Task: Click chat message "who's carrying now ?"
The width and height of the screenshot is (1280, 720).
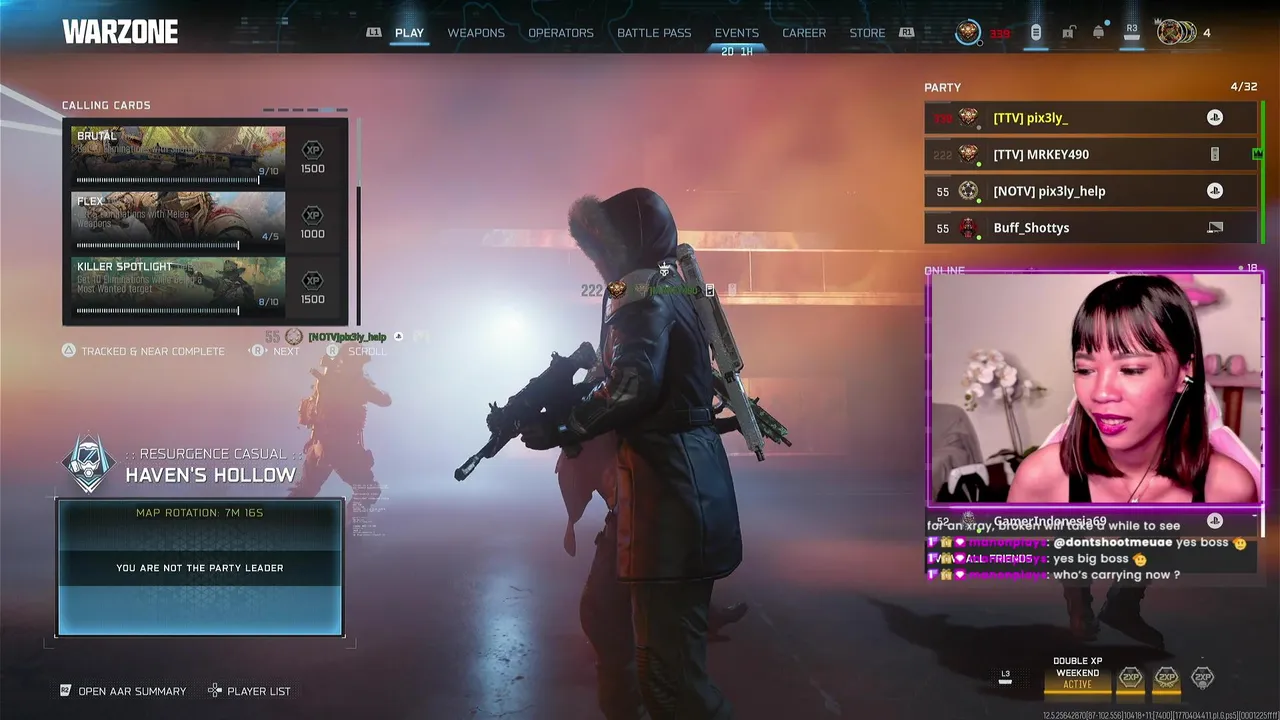Action: click(x=1116, y=575)
